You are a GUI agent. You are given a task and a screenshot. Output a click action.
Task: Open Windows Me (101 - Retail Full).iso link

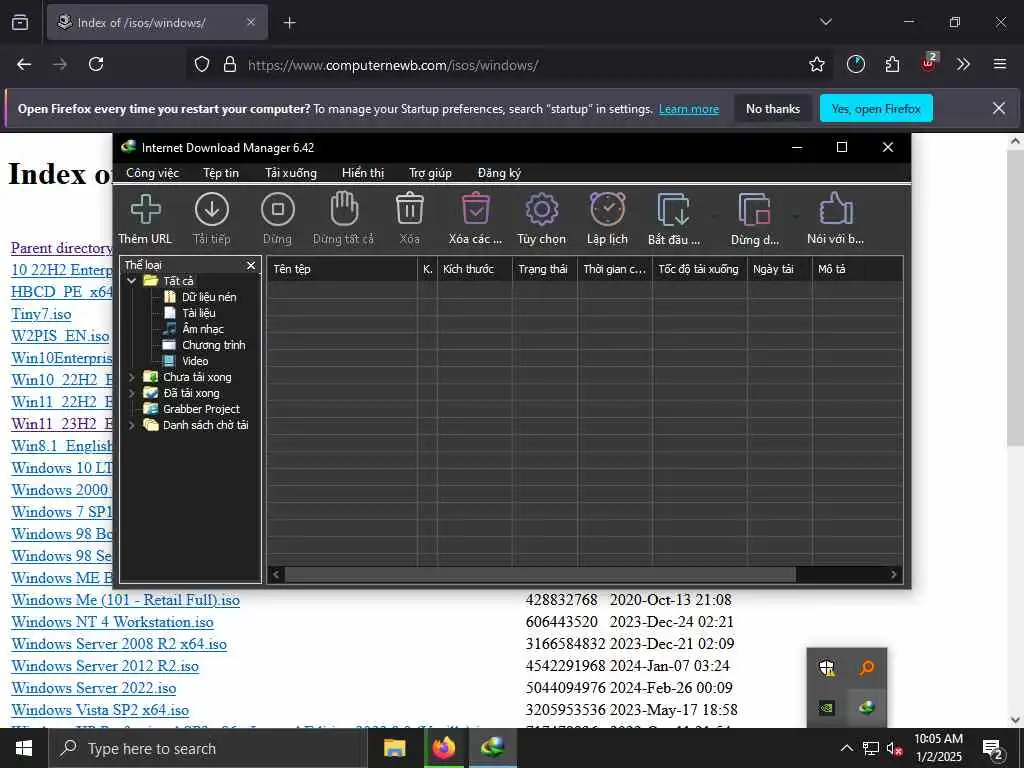point(125,600)
